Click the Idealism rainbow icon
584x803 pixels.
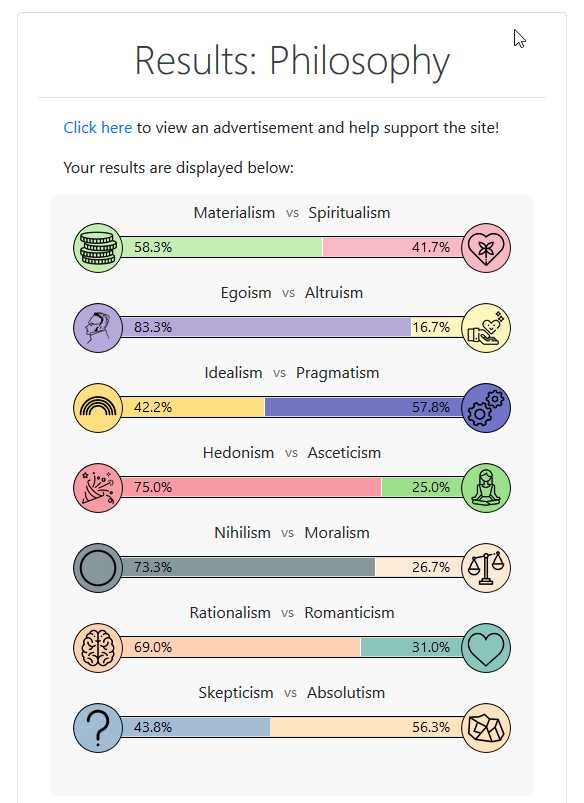pos(98,408)
